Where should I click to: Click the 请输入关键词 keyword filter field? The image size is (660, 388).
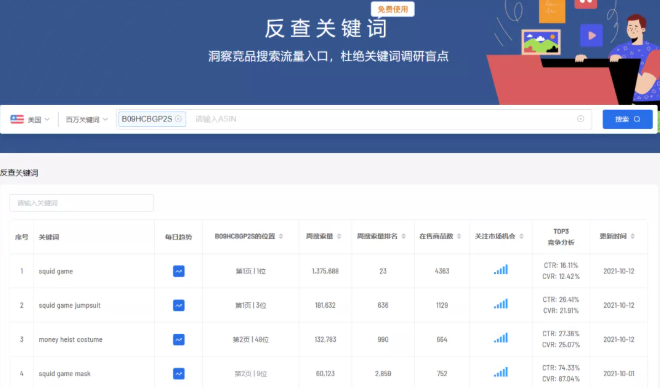[82, 203]
